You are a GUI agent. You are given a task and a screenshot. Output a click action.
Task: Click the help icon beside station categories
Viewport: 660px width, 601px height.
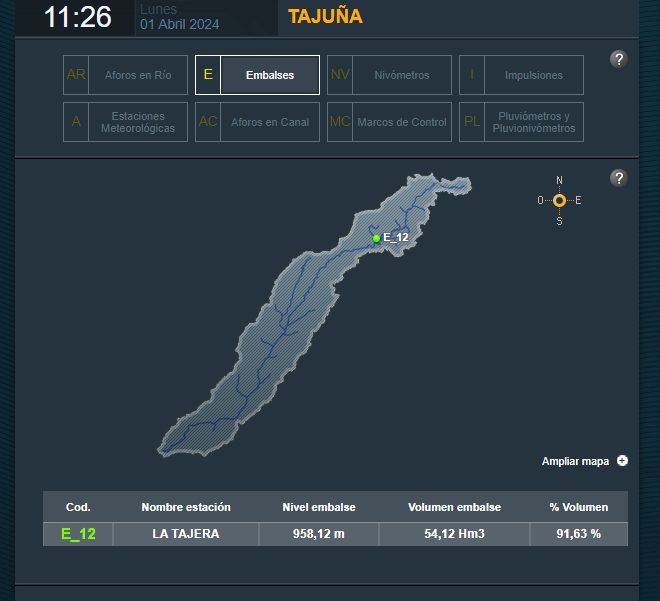point(619,59)
